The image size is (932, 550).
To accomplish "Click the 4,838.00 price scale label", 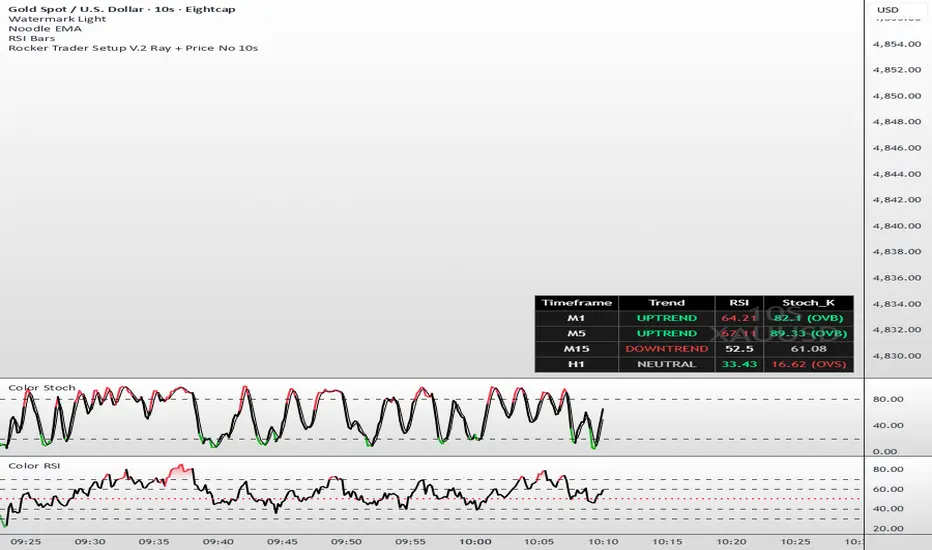I will click(897, 252).
